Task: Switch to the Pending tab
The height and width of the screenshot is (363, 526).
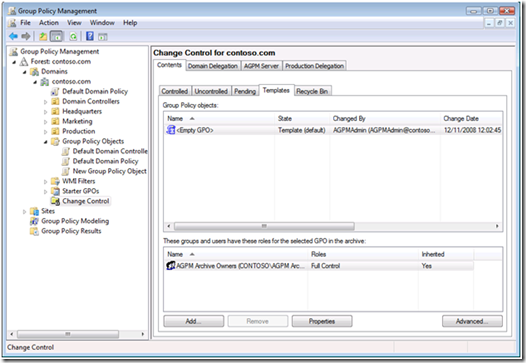Action: (245, 91)
